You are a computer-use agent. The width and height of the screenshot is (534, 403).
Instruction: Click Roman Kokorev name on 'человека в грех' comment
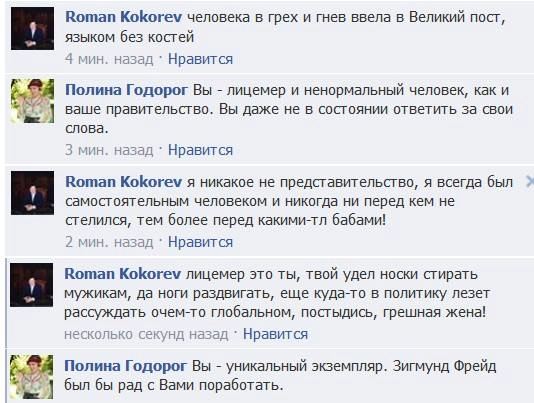click(x=123, y=17)
